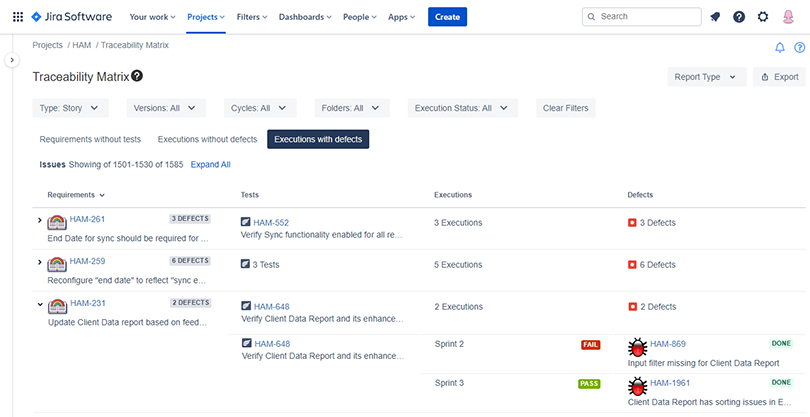This screenshot has height=417, width=810.
Task: Click the bell watch icon
Action: [780, 47]
